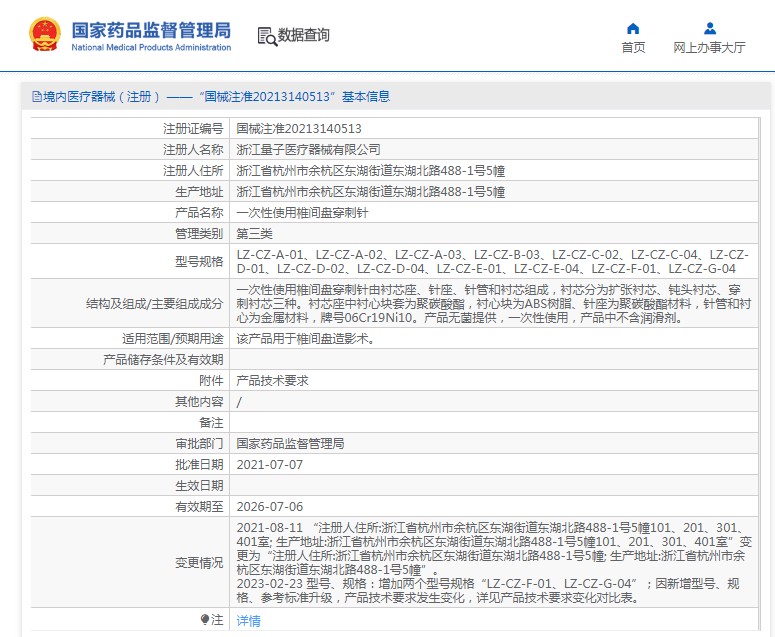
Task: Click registration number 国械注准20213140513 cell
Action: pos(298,129)
